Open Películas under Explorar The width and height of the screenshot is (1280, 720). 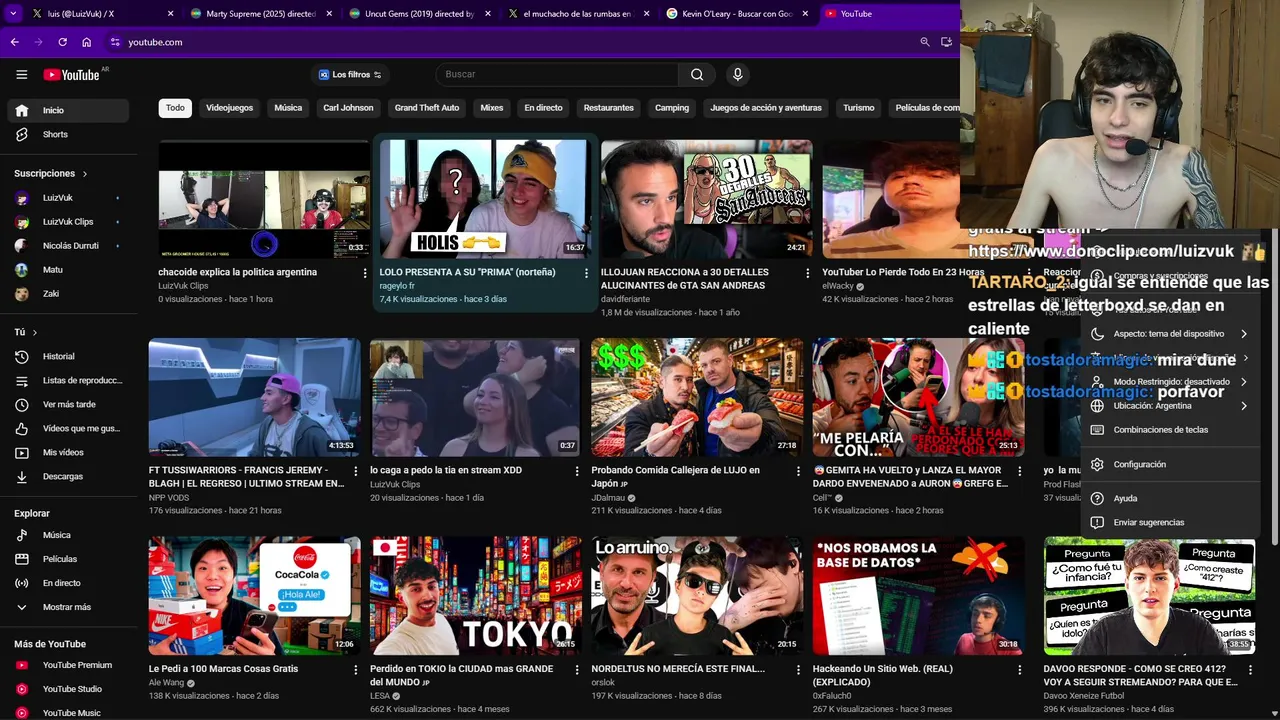(x=68, y=559)
